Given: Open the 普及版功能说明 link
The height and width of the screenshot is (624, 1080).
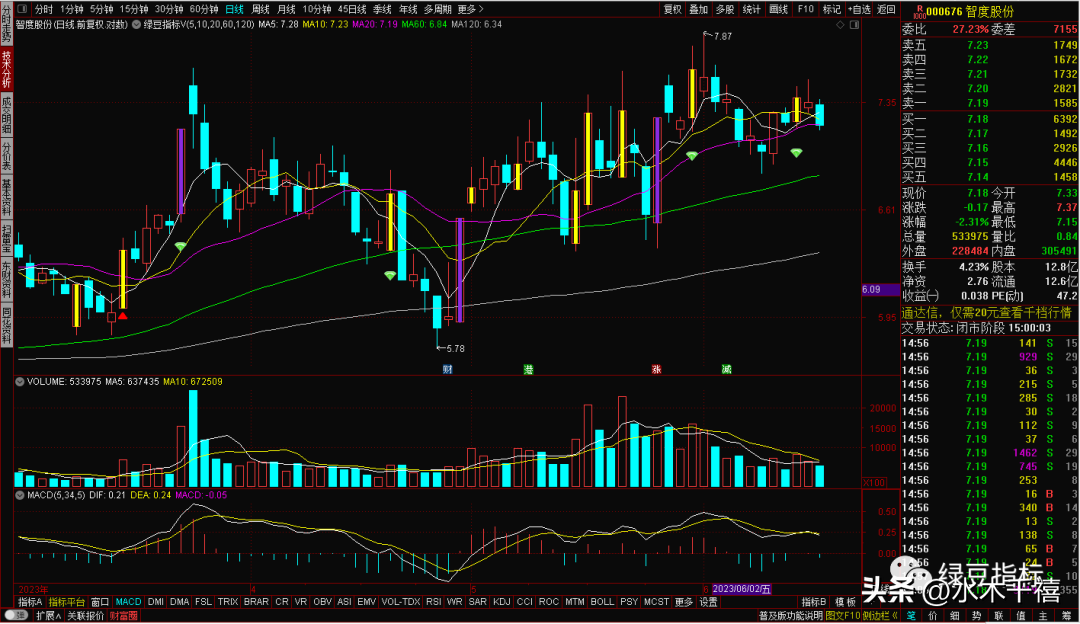Looking at the screenshot, I should click(791, 616).
